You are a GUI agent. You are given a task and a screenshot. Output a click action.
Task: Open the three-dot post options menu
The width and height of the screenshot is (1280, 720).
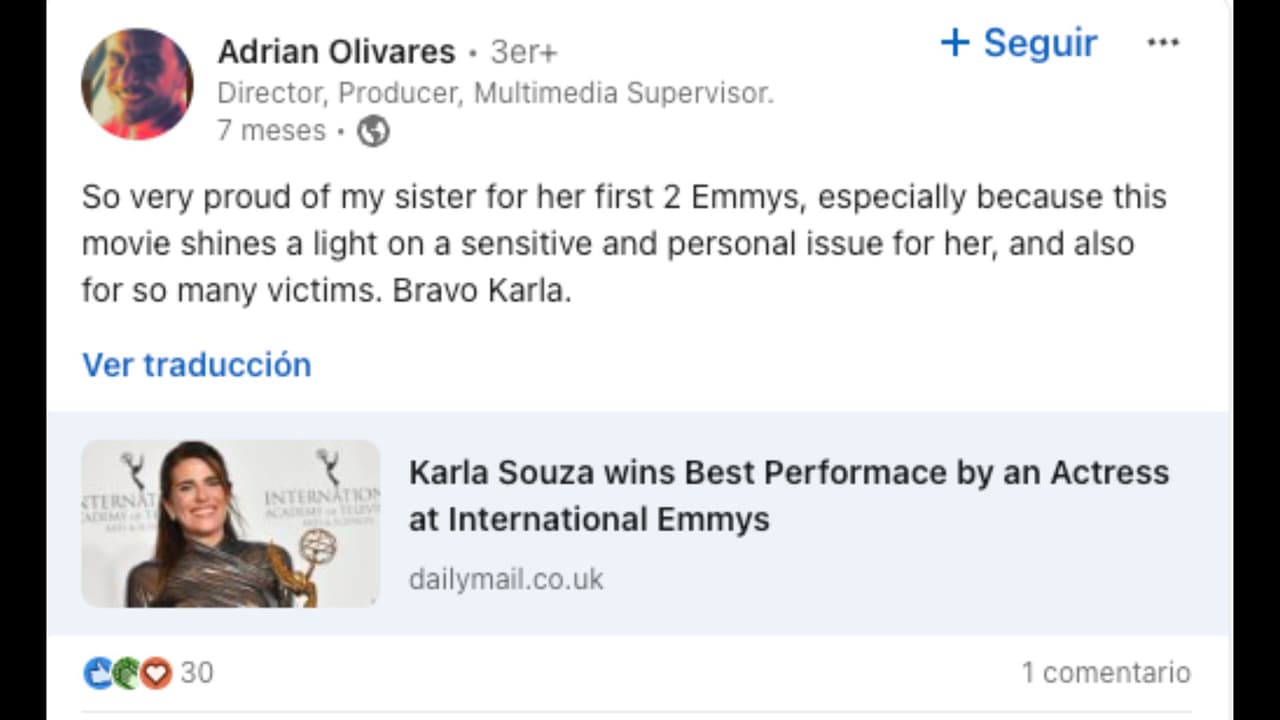click(x=1163, y=42)
